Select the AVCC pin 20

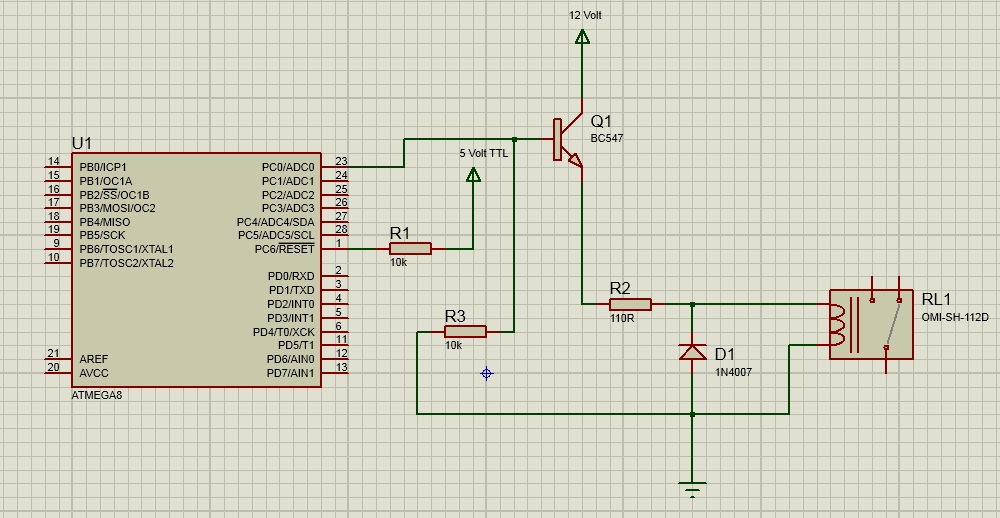click(58, 373)
